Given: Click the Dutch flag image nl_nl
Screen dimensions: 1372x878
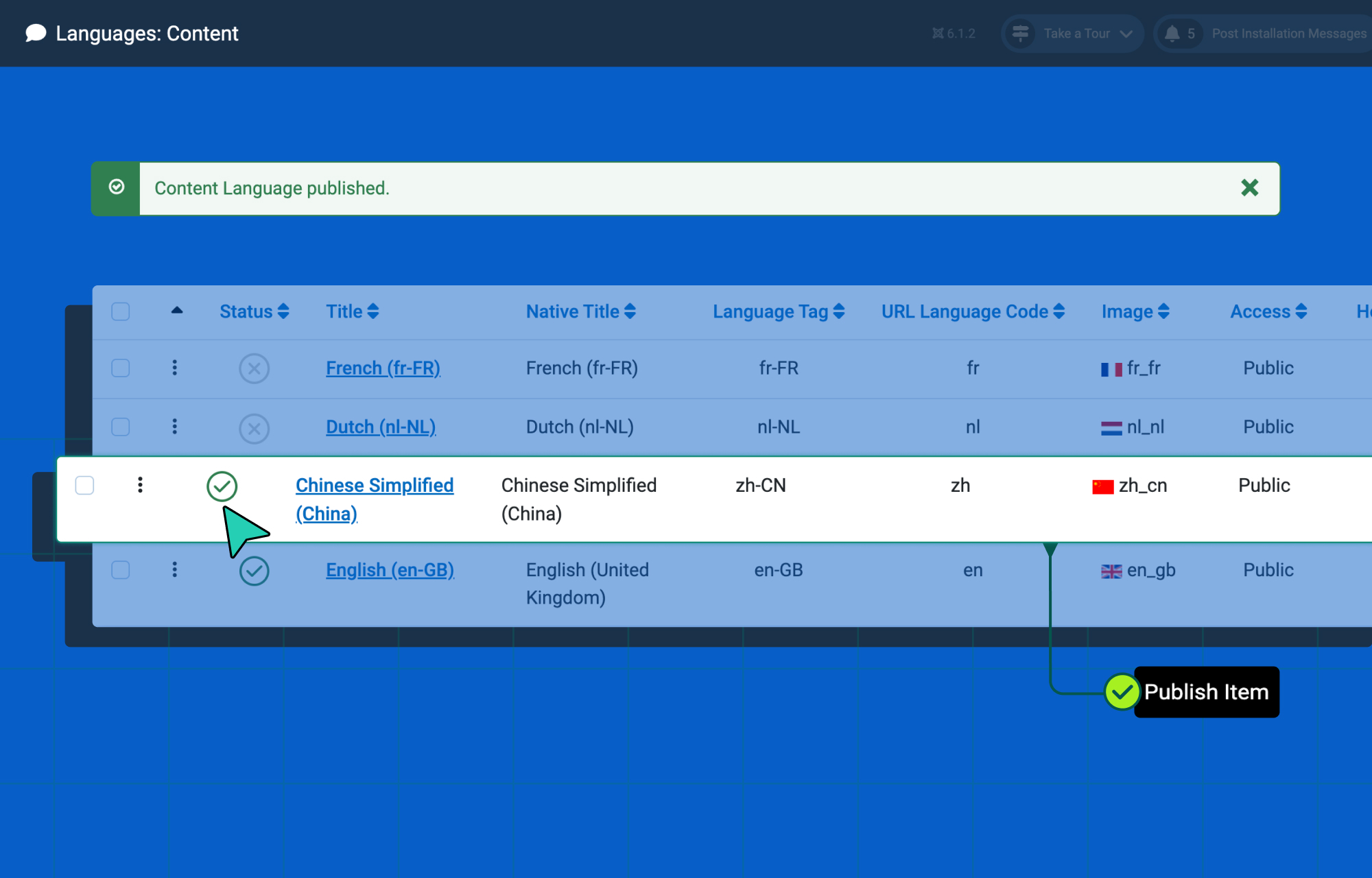Looking at the screenshot, I should point(1111,428).
